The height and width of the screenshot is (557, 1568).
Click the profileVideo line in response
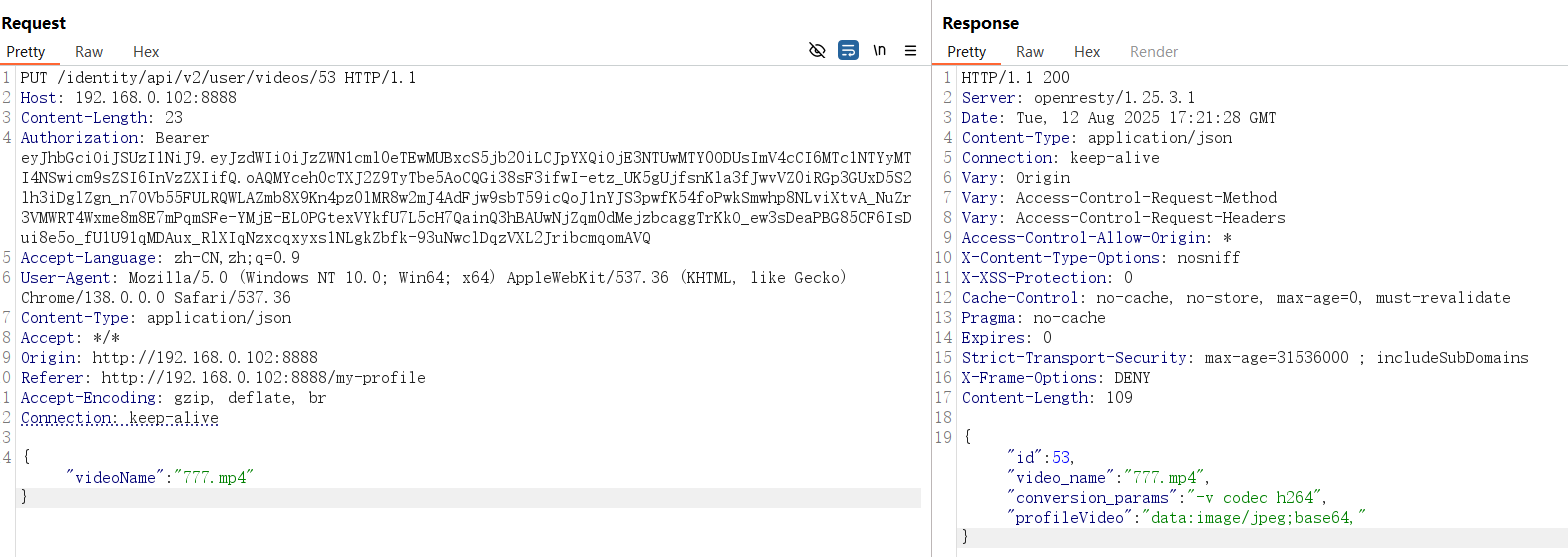[x=1187, y=518]
